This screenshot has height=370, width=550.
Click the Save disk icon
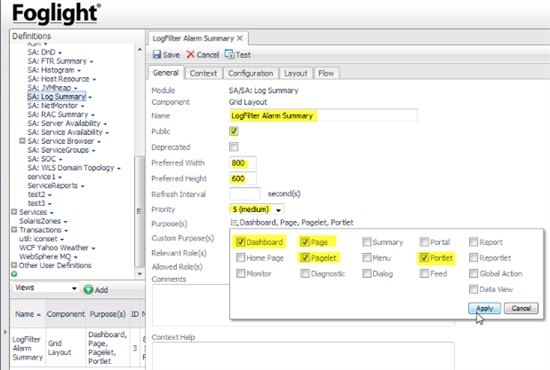156,54
